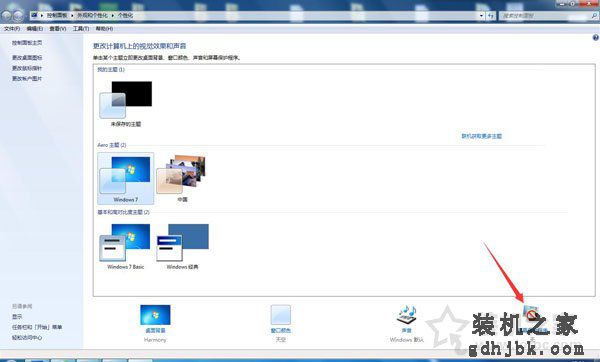Click the 声音 text link
The height and width of the screenshot is (362, 600).
(x=406, y=331)
